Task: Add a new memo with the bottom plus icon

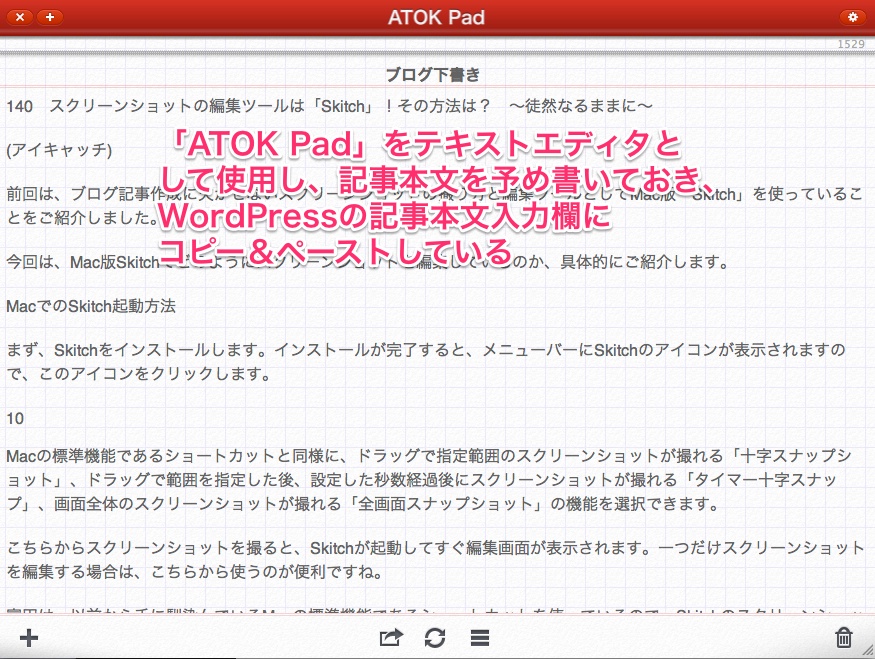Action: (x=29, y=637)
